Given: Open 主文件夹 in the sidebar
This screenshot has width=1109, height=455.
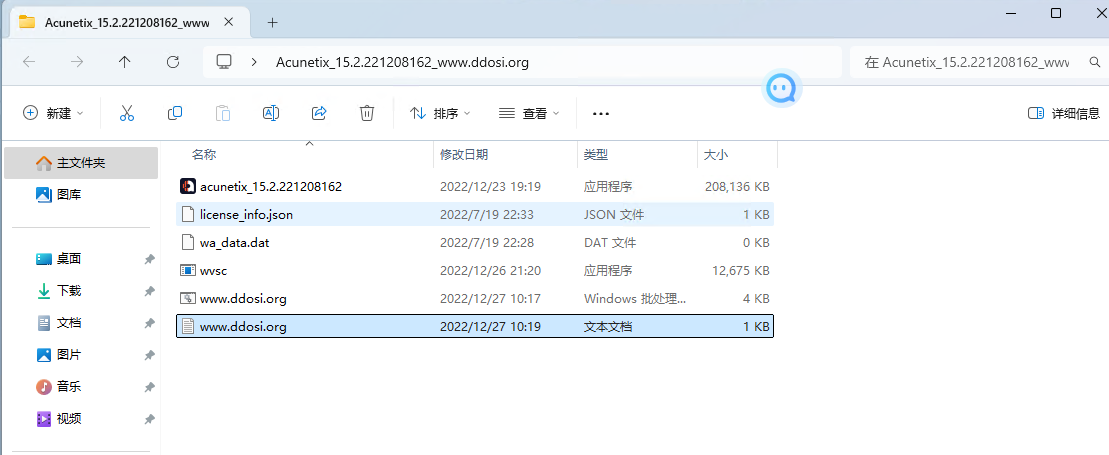Looking at the screenshot, I should click(x=81, y=163).
